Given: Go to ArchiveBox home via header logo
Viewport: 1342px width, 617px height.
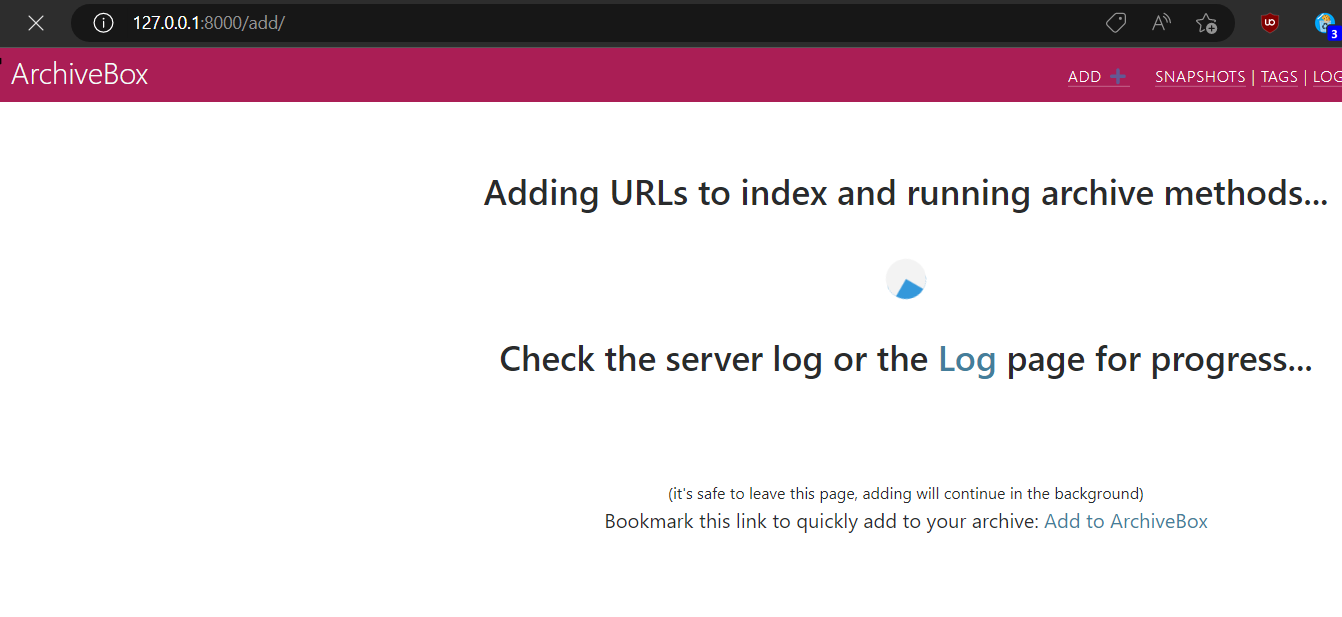Looking at the screenshot, I should tap(80, 75).
